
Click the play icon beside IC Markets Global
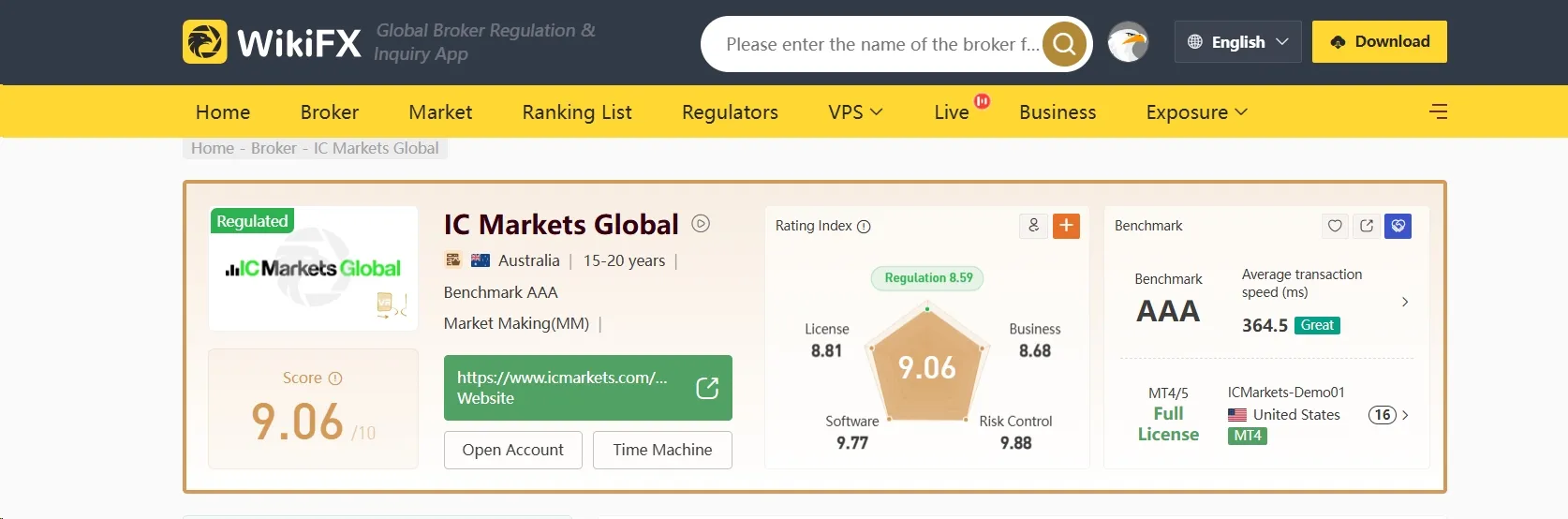[x=701, y=224]
